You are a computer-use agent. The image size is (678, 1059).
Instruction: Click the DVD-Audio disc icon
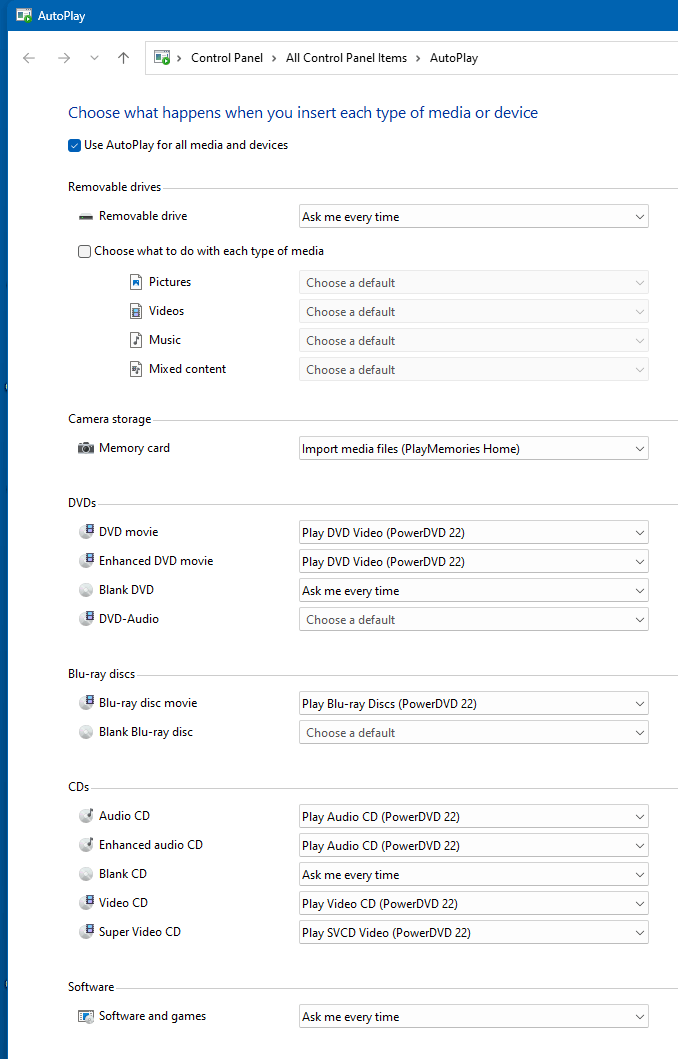(x=86, y=619)
